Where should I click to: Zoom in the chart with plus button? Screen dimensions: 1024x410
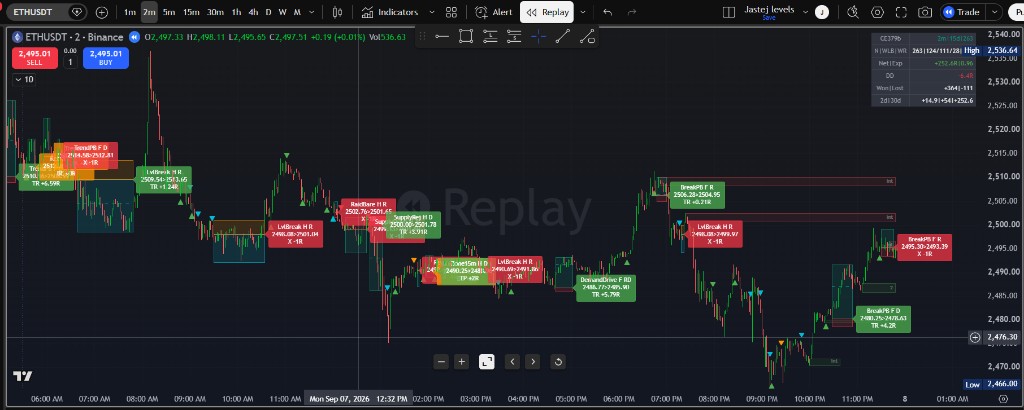point(462,362)
